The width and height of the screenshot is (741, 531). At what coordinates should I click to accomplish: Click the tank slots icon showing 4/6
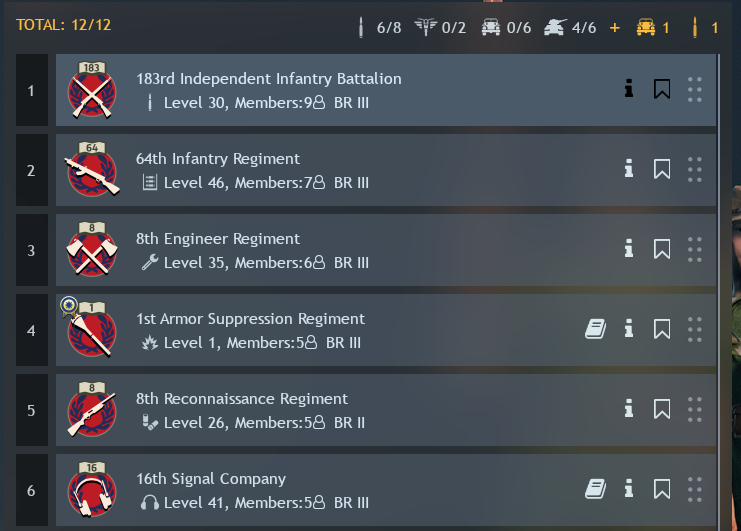pos(555,27)
